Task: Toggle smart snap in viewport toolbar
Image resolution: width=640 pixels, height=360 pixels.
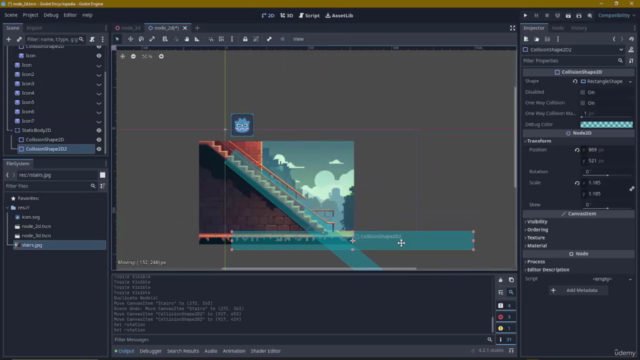Action: [x=211, y=39]
